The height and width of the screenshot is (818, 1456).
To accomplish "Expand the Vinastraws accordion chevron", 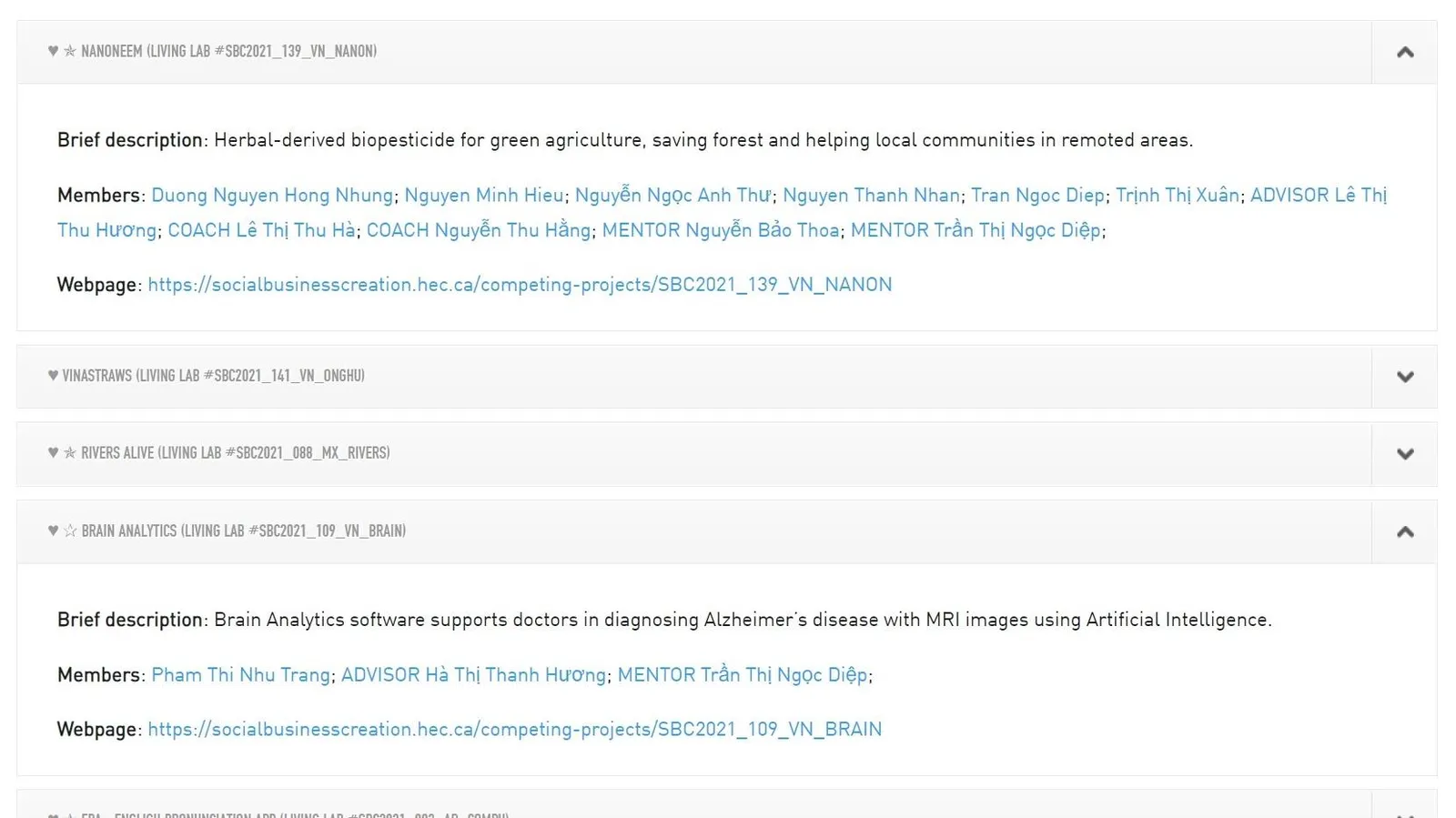I will coord(1404,377).
